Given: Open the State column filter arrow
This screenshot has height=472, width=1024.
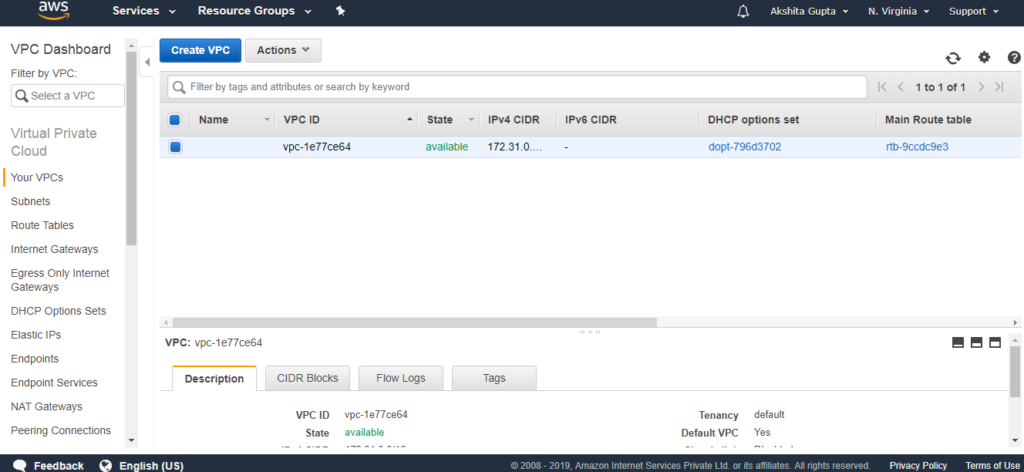Looking at the screenshot, I should point(472,120).
